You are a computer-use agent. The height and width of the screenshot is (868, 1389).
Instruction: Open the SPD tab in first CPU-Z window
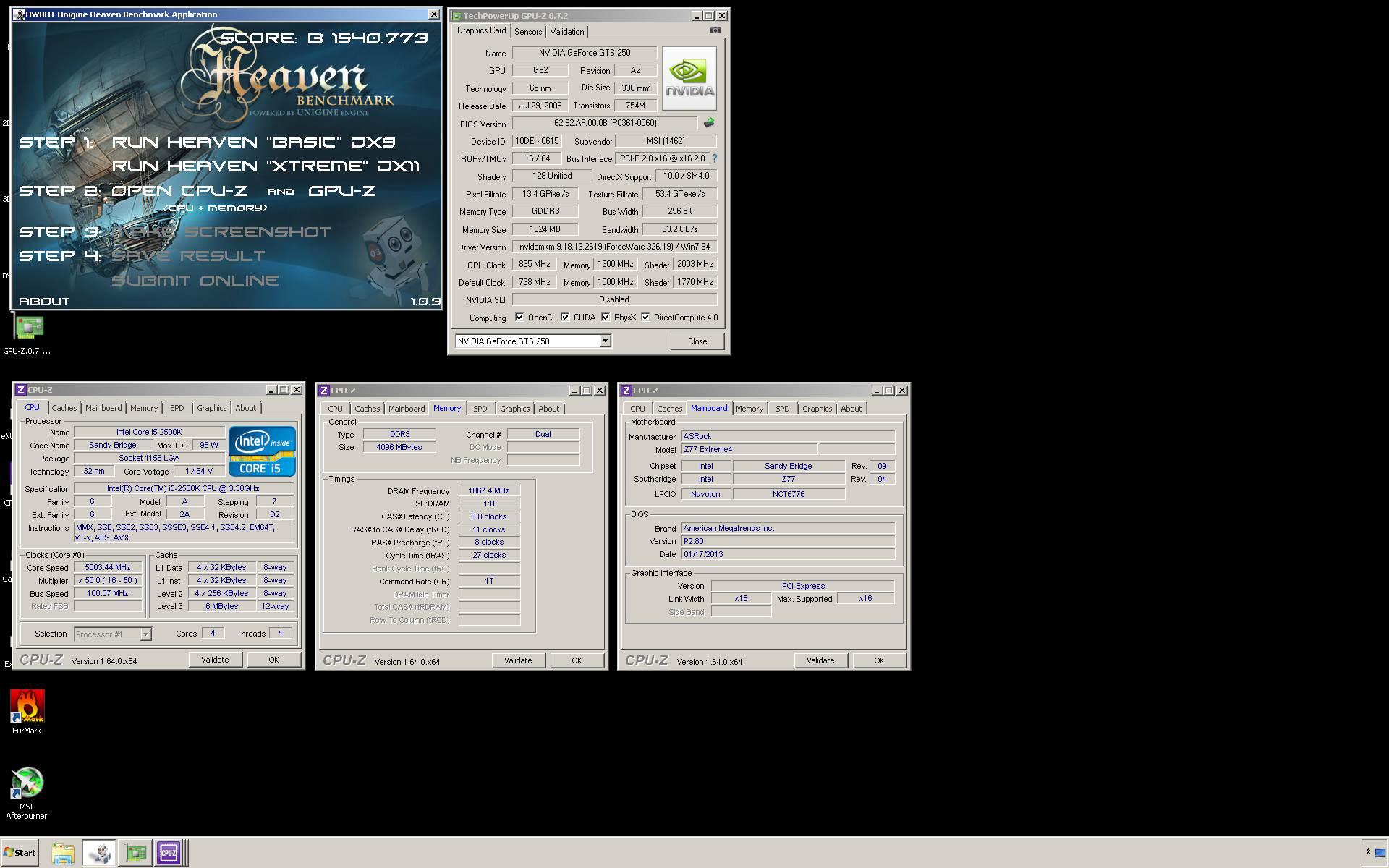(x=177, y=408)
